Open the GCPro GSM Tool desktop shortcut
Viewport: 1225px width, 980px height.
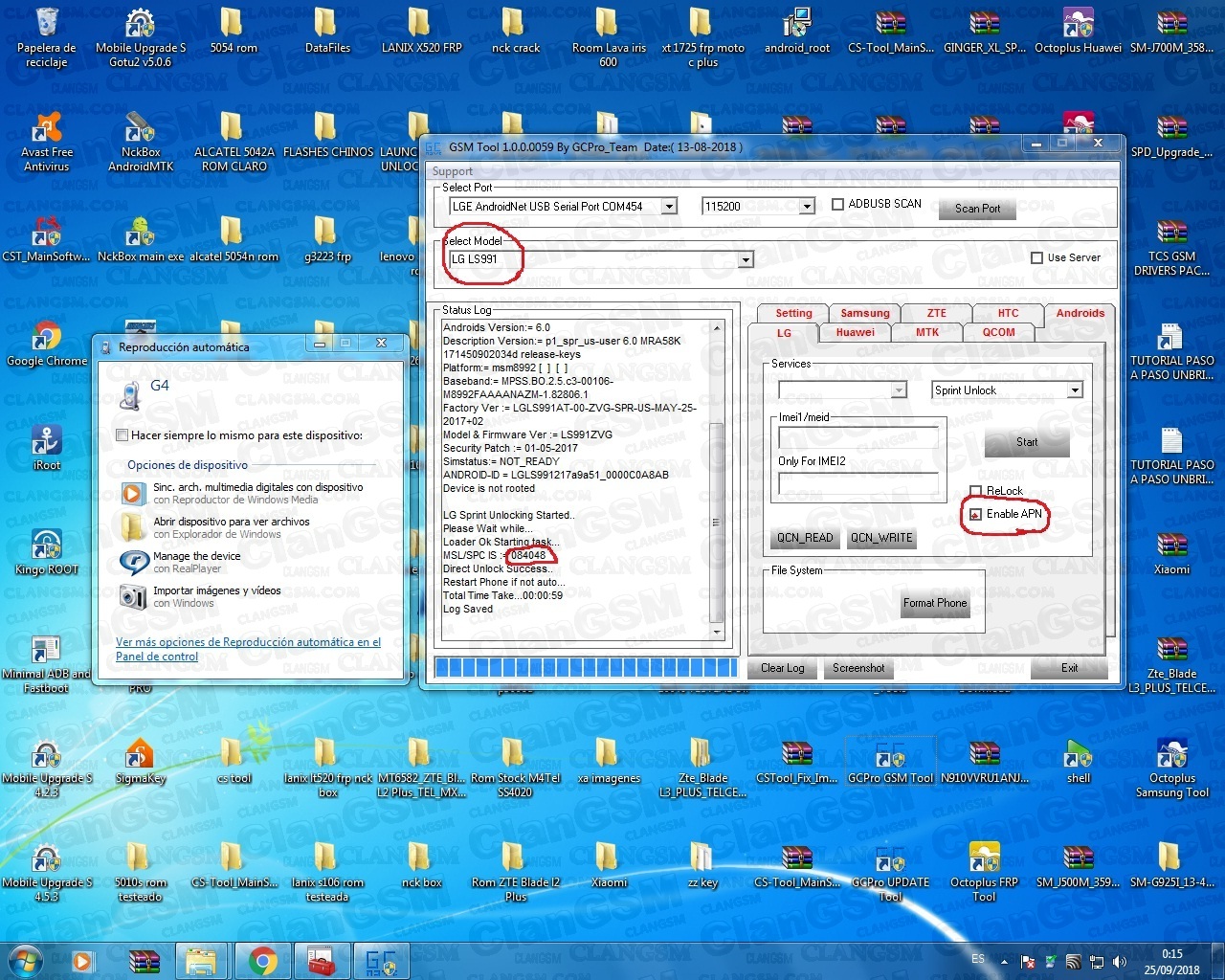click(890, 761)
